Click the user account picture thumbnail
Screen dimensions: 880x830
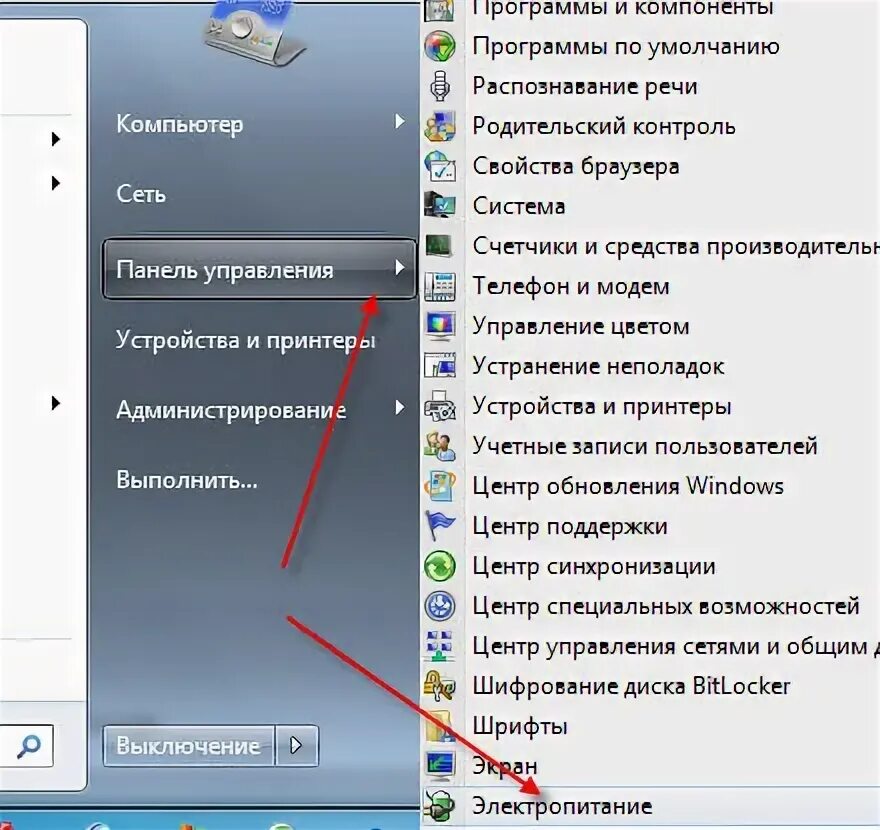click(x=251, y=33)
